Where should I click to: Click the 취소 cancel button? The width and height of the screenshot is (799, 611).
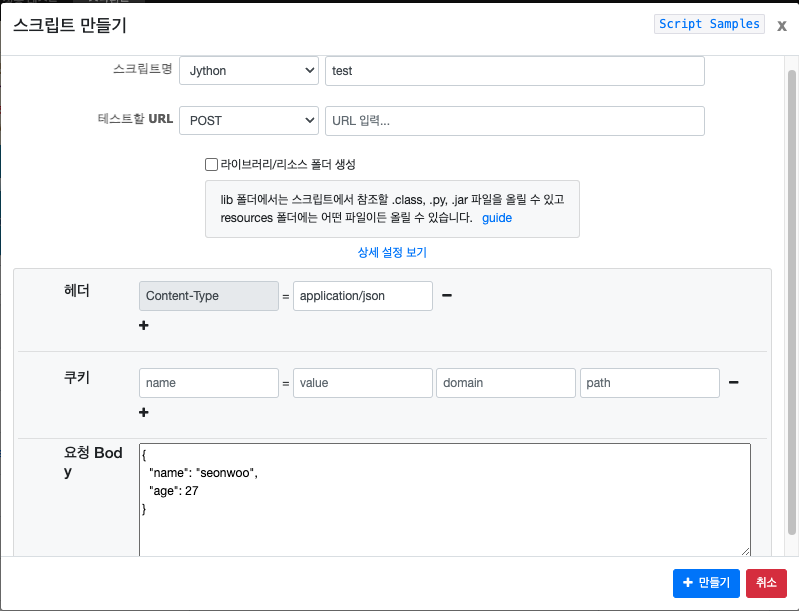(x=766, y=583)
